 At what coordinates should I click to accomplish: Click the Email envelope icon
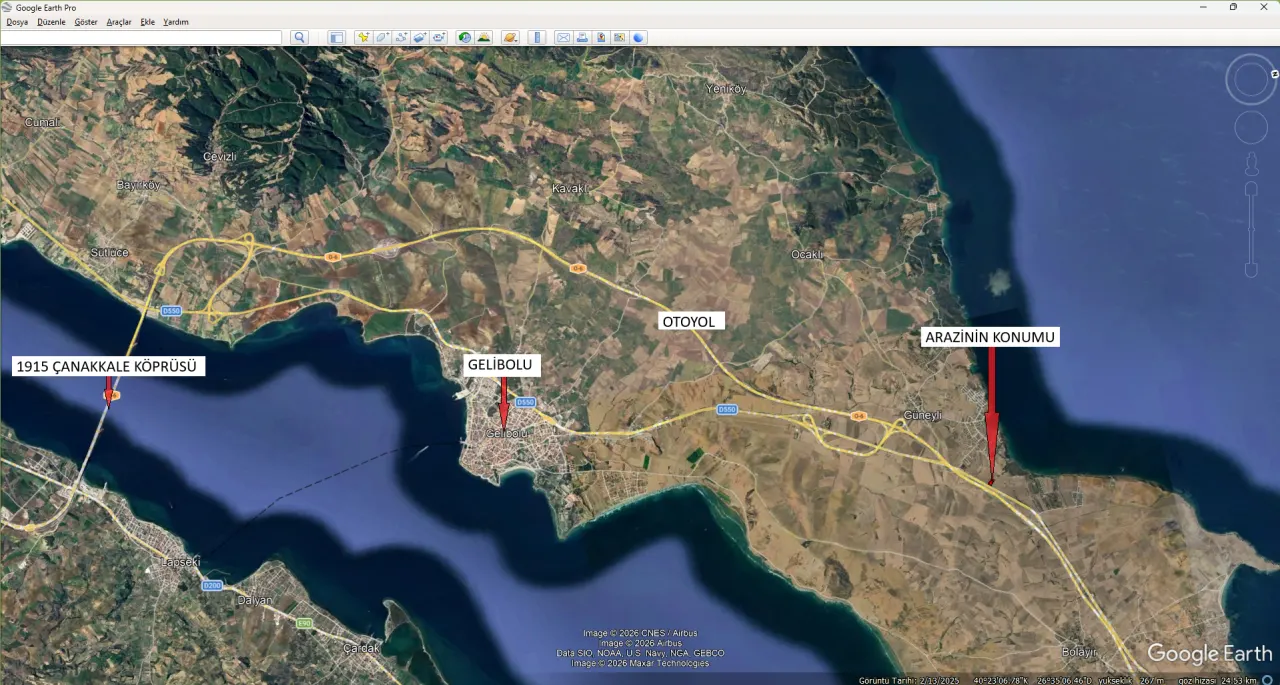(x=563, y=37)
